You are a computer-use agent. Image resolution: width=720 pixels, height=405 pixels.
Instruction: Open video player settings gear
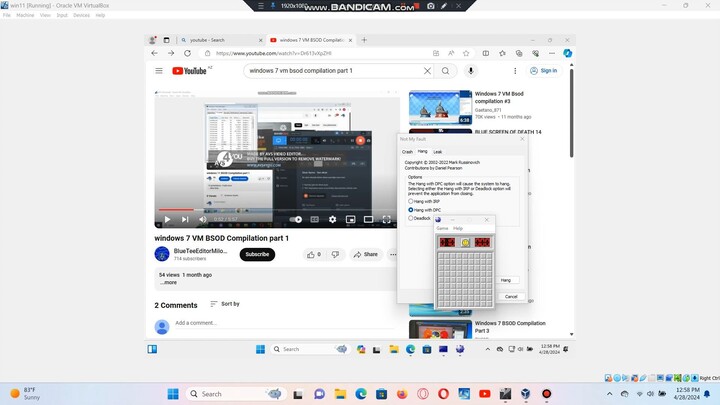pos(332,219)
